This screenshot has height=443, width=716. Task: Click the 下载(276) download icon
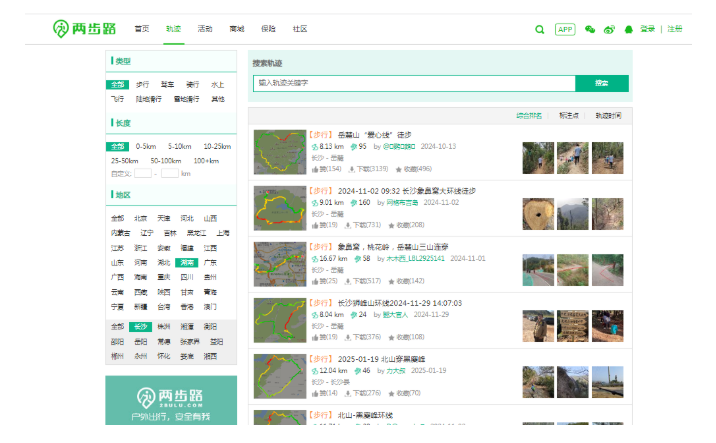348,394
